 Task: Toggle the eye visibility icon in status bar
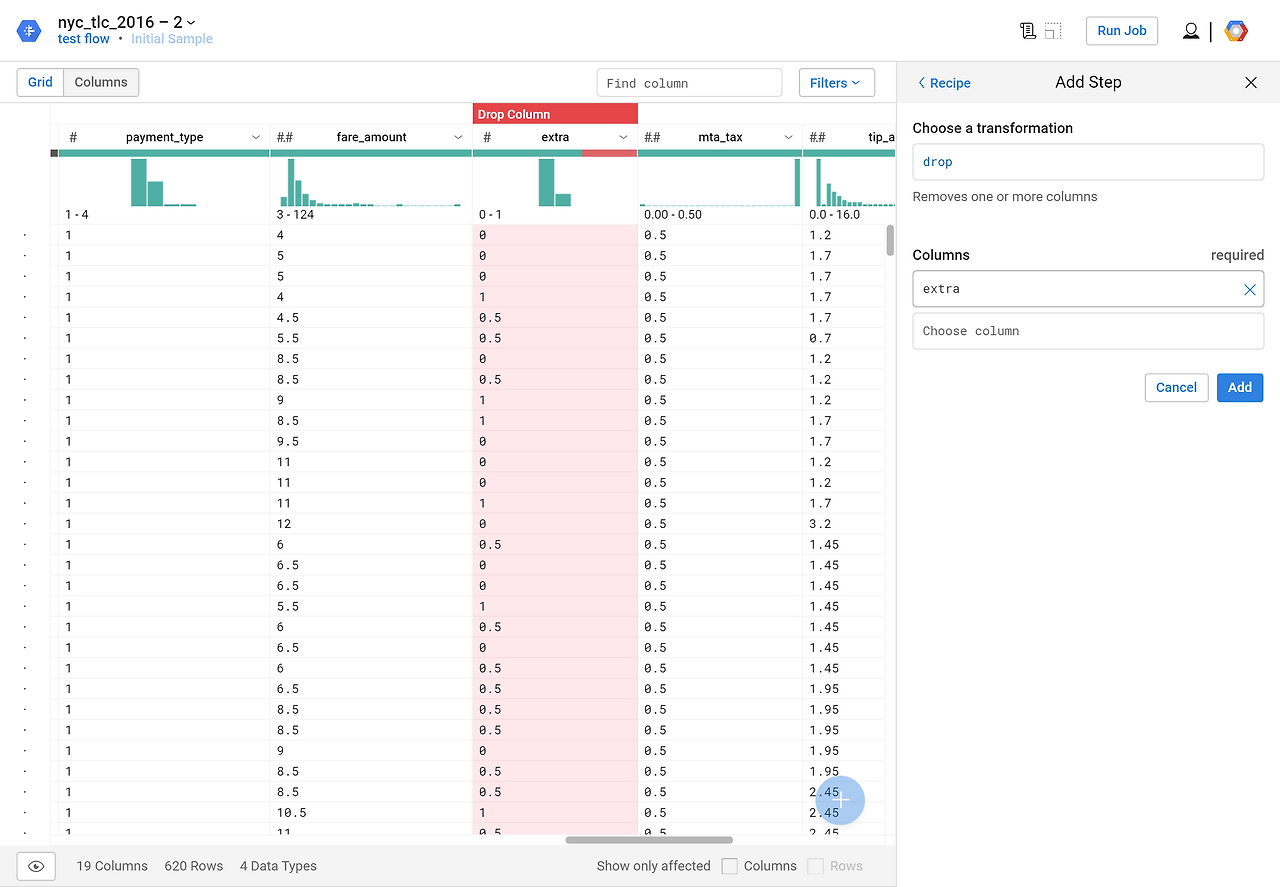(x=36, y=866)
